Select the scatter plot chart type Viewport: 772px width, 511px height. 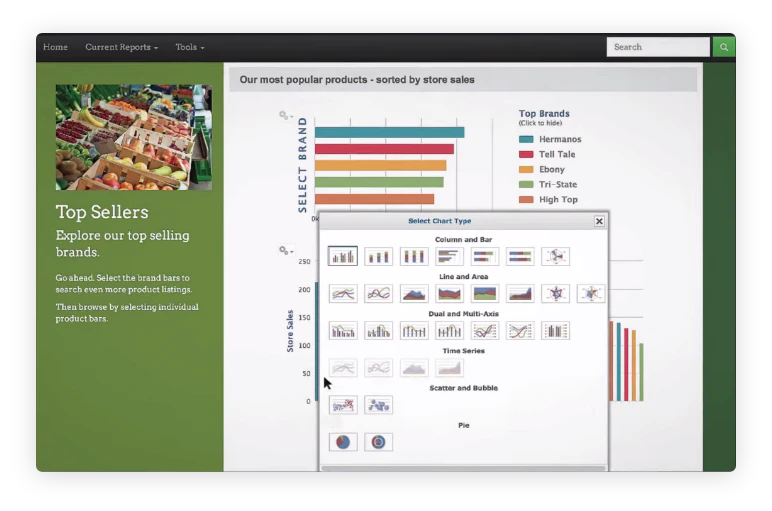343,405
